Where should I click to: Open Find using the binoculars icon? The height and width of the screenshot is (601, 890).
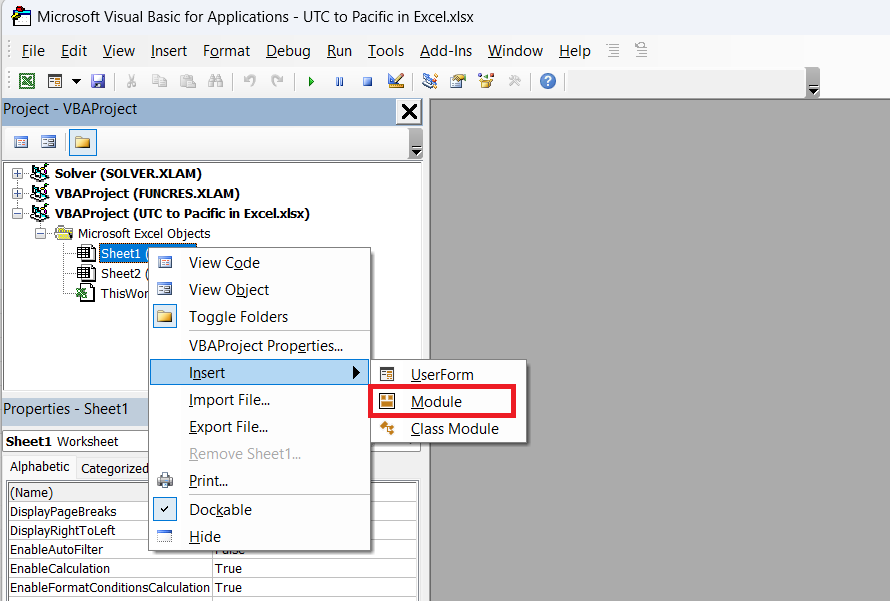click(x=216, y=81)
